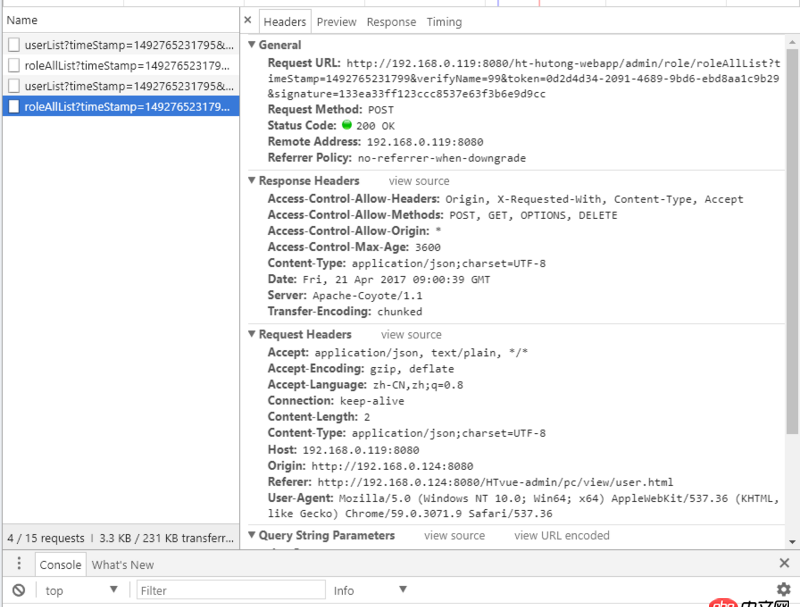
Task: Switch to the Preview tab
Action: pyautogui.click(x=336, y=21)
